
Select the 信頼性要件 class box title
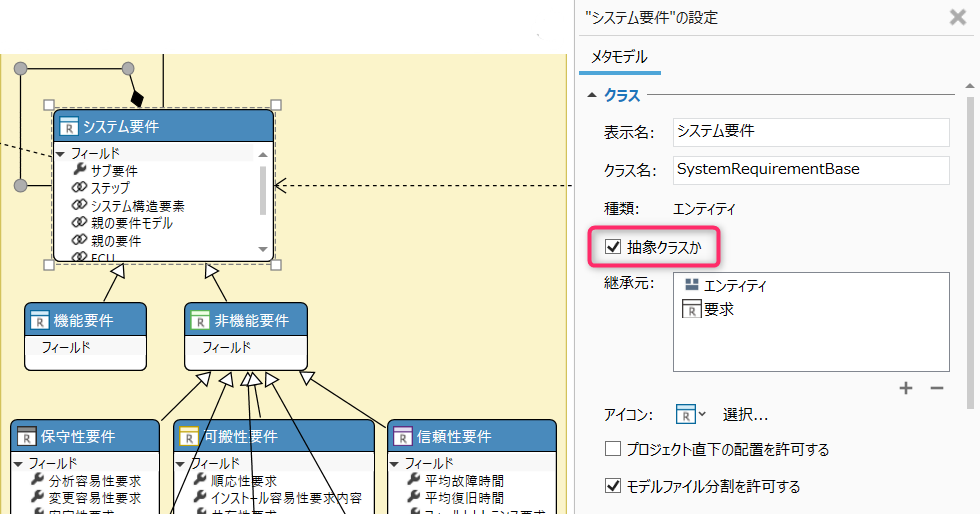454,436
